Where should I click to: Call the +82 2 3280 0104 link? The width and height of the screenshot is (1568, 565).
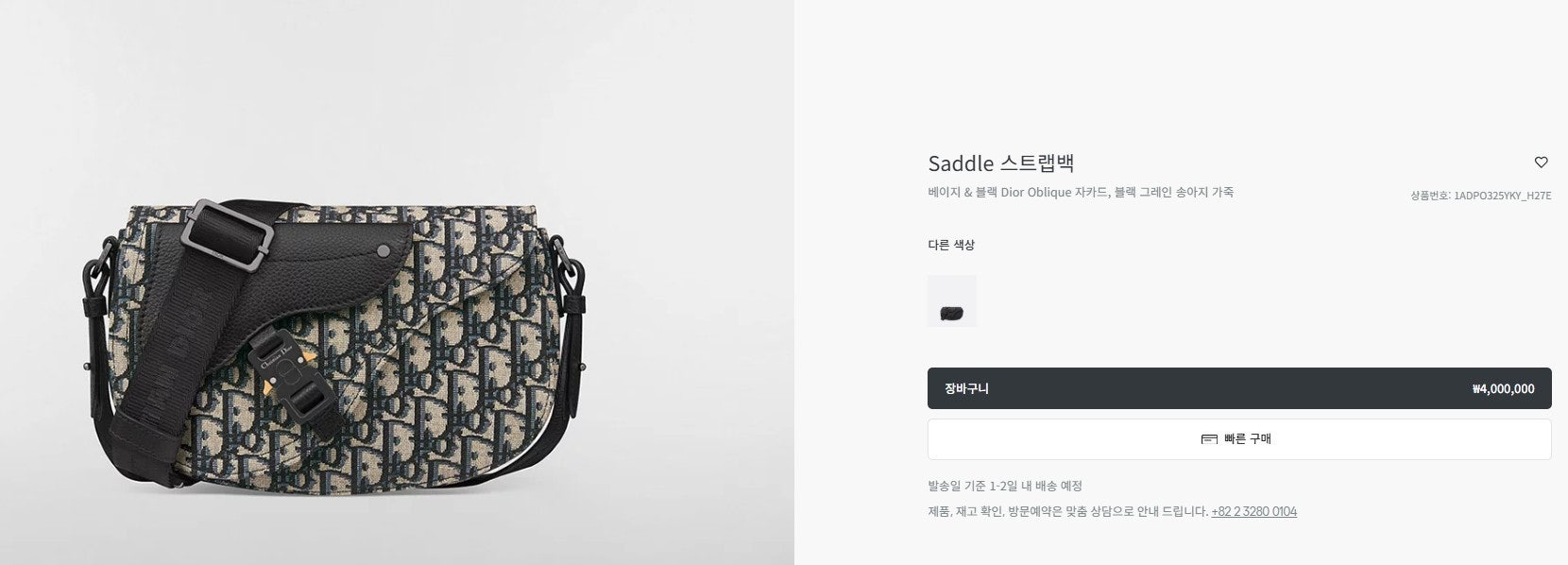(x=1253, y=511)
